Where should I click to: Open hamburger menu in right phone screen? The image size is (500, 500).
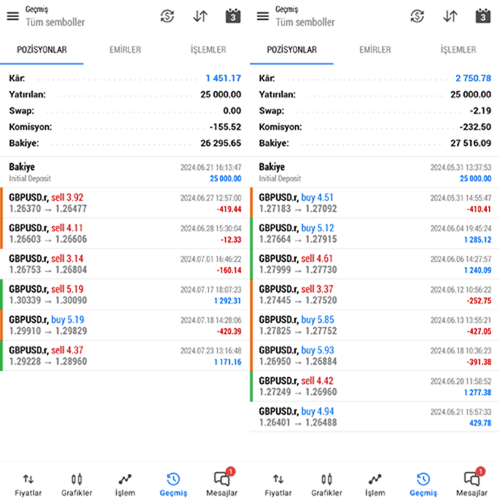click(x=263, y=16)
